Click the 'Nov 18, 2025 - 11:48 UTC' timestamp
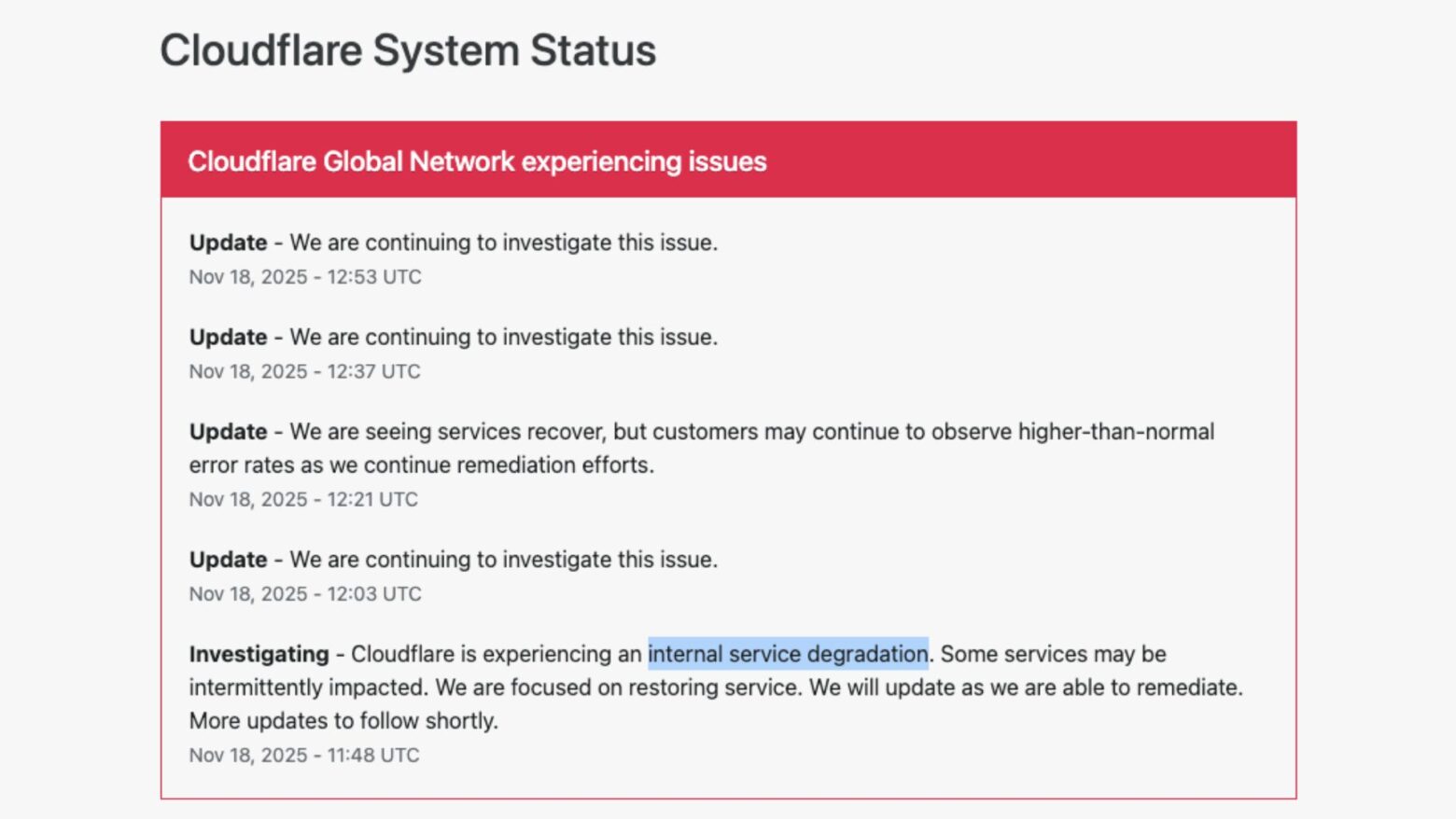Image resolution: width=1456 pixels, height=819 pixels. point(304,756)
